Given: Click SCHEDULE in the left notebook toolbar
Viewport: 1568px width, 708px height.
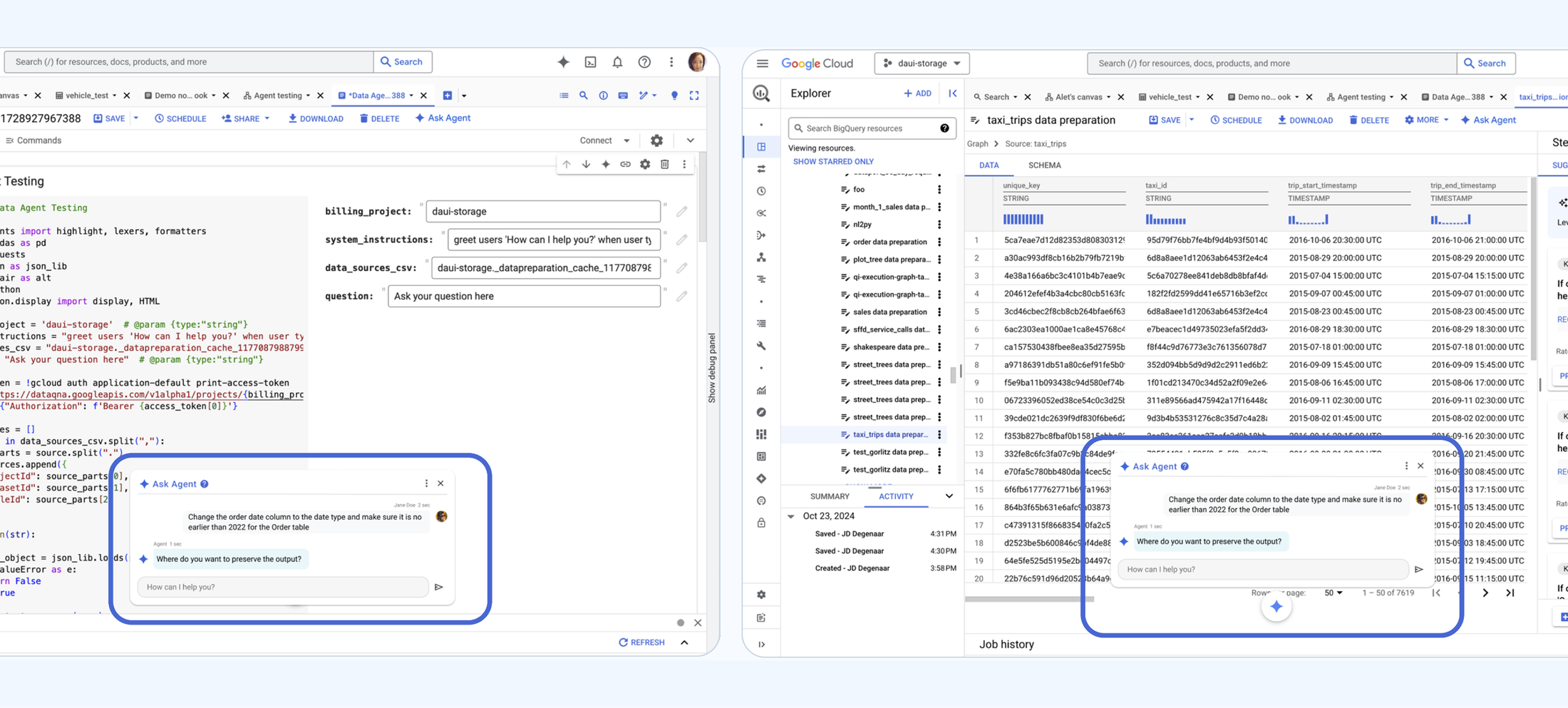Looking at the screenshot, I should point(180,118).
